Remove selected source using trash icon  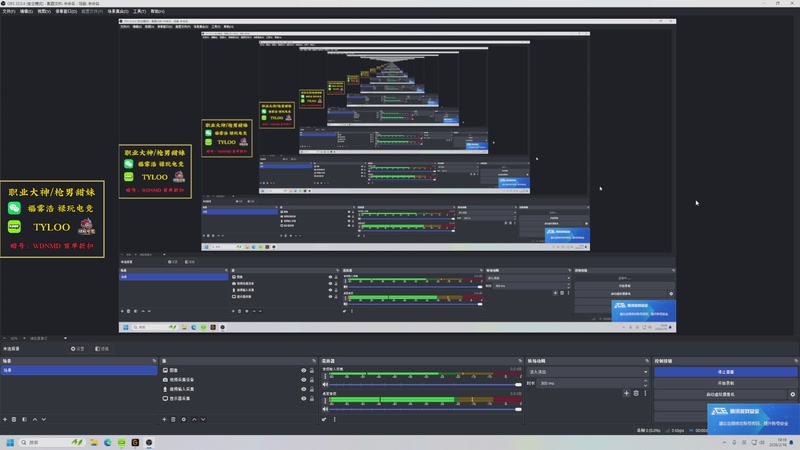(173, 419)
